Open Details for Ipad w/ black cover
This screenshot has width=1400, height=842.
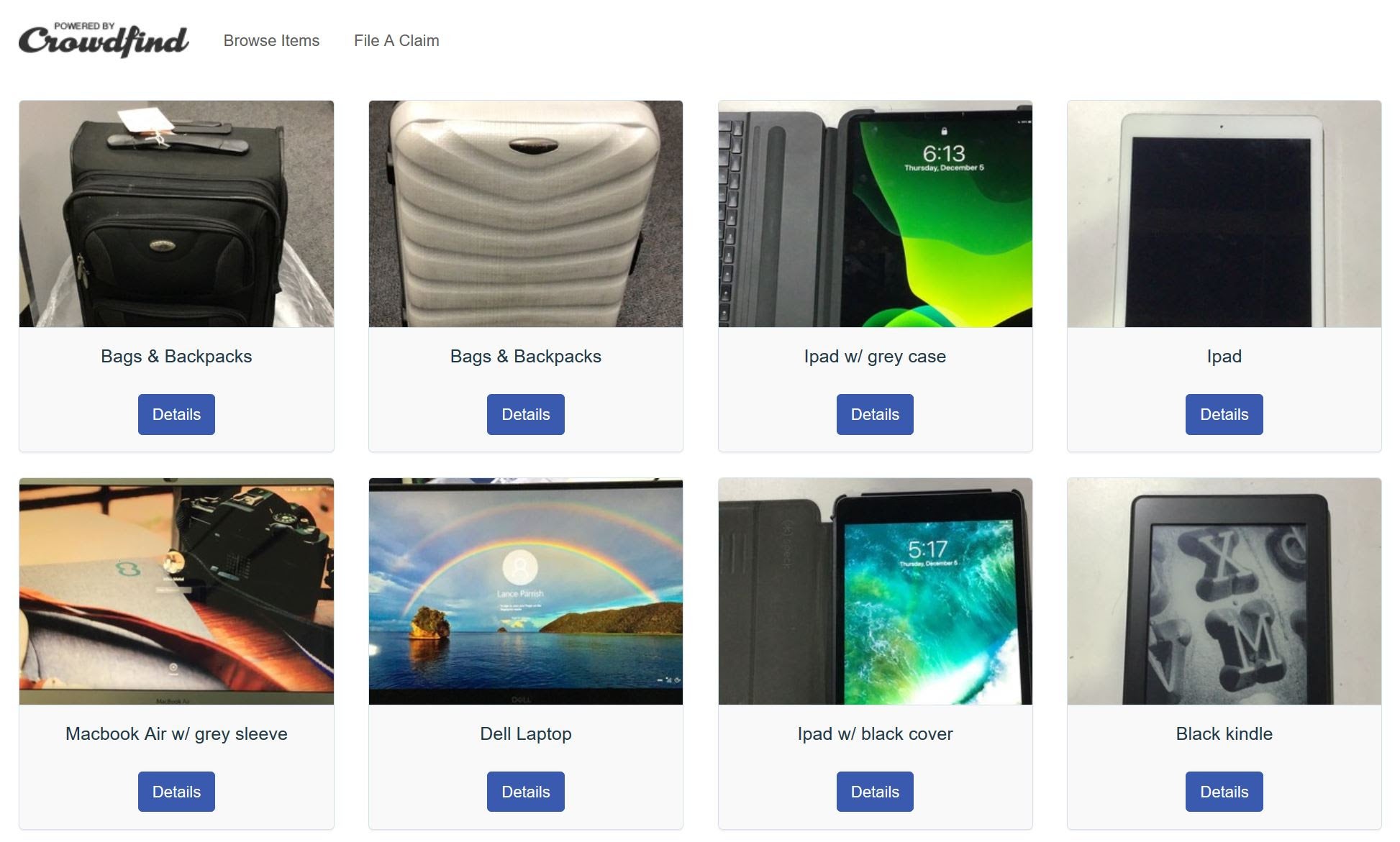[875, 792]
